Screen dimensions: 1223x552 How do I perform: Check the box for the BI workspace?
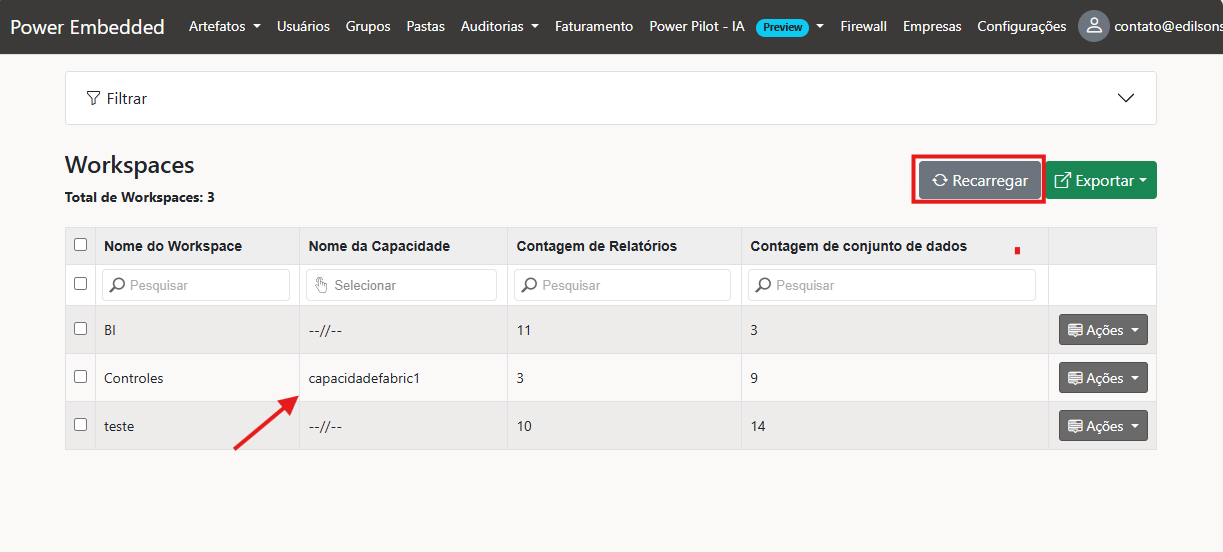(81, 328)
